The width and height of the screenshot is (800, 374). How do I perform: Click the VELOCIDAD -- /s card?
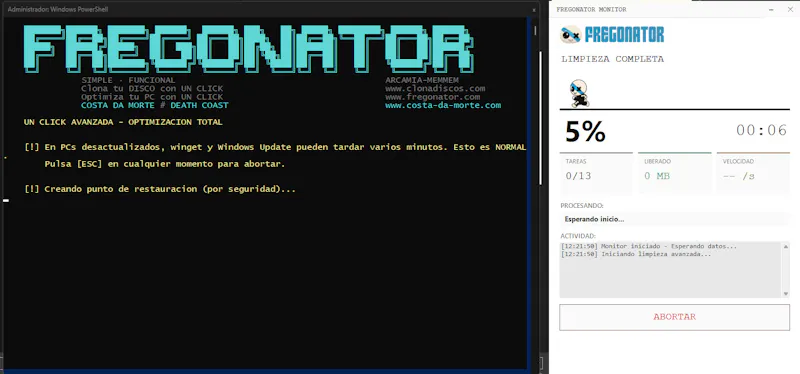point(753,173)
